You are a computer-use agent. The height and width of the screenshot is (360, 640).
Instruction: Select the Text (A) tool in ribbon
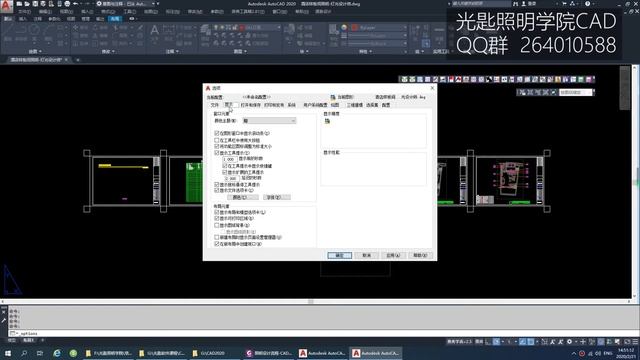(154, 31)
